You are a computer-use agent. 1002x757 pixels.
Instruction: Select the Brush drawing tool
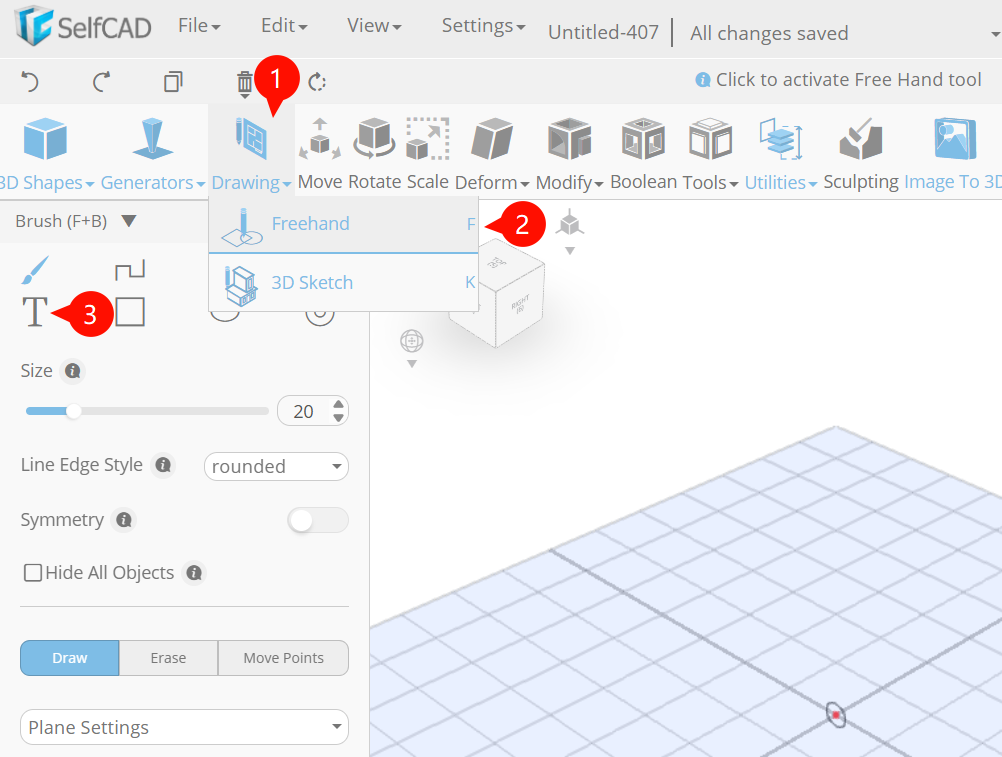coord(35,270)
